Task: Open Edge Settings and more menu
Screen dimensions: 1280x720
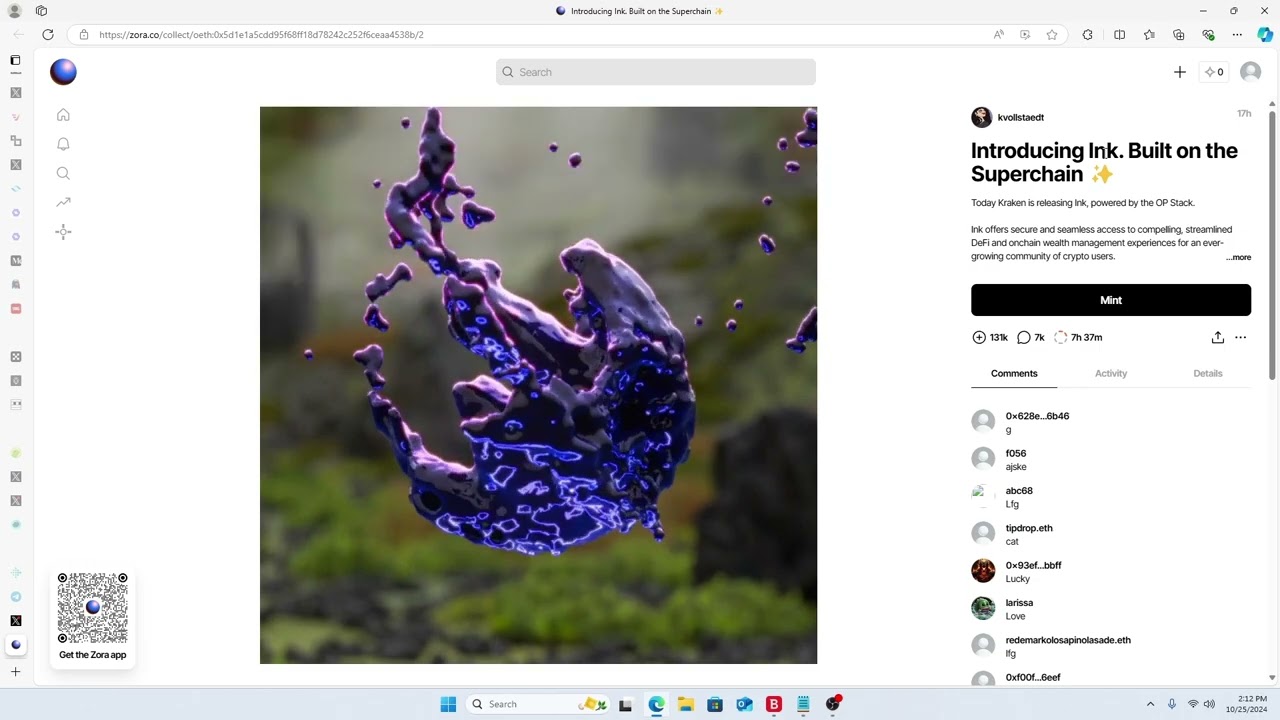Action: pos(1237,34)
